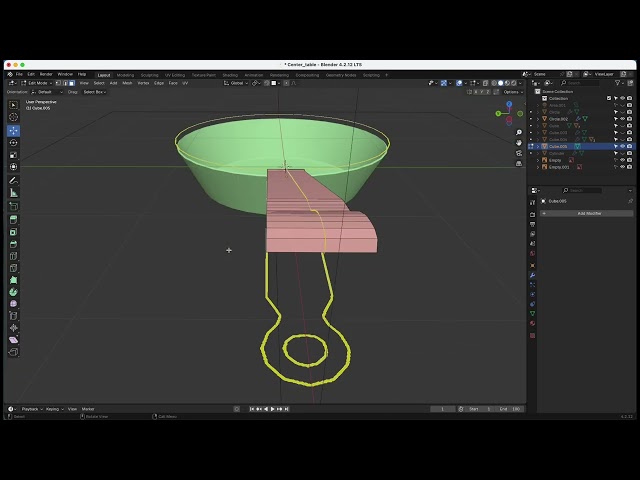
Task: Click the viewport pan hand gizmo
Action: point(519,143)
